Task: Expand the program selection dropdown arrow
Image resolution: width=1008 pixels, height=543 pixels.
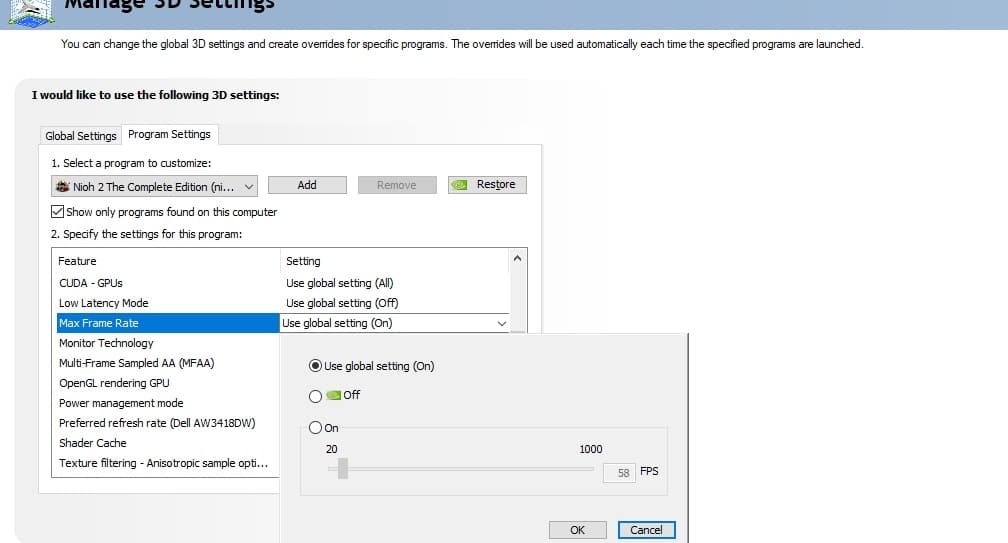Action: tap(249, 186)
